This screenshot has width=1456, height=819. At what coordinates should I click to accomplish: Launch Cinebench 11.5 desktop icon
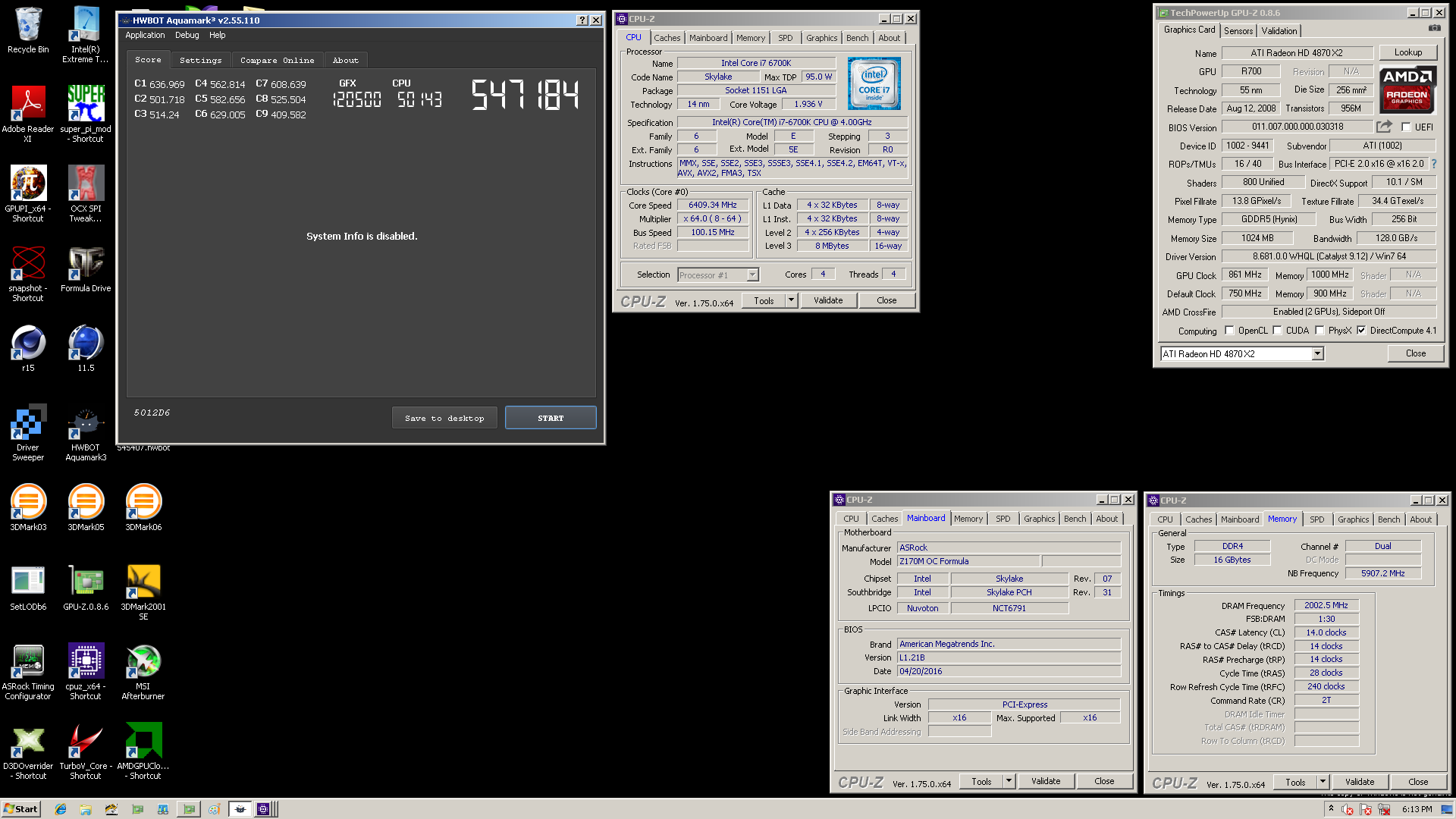point(86,349)
